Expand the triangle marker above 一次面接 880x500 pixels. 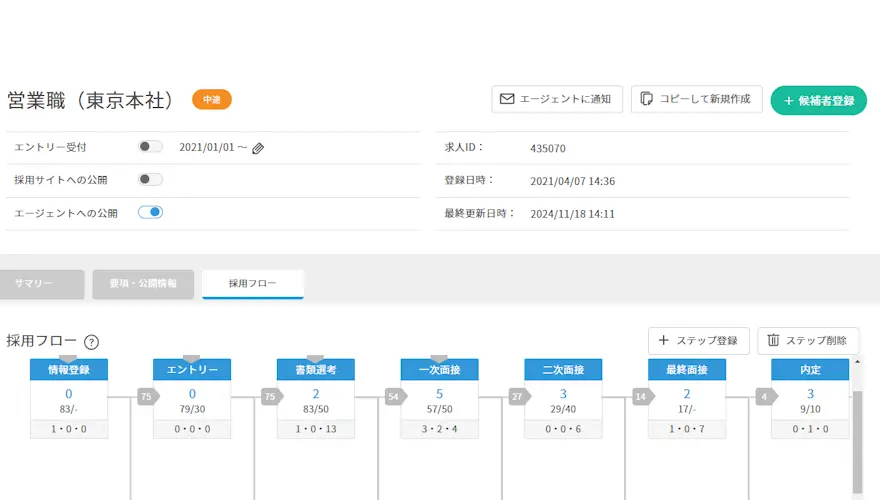tap(438, 358)
